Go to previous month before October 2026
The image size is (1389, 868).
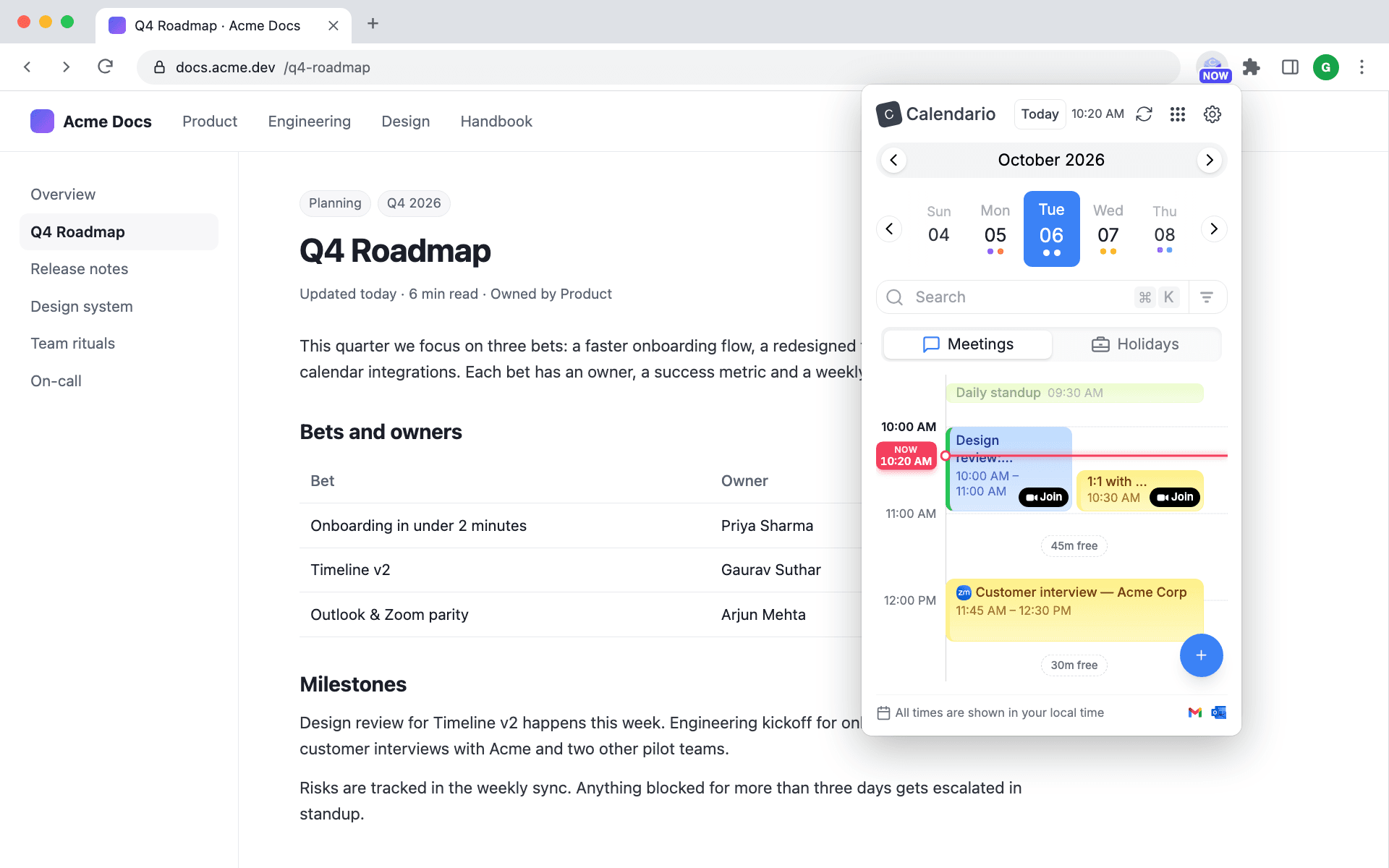(x=894, y=160)
